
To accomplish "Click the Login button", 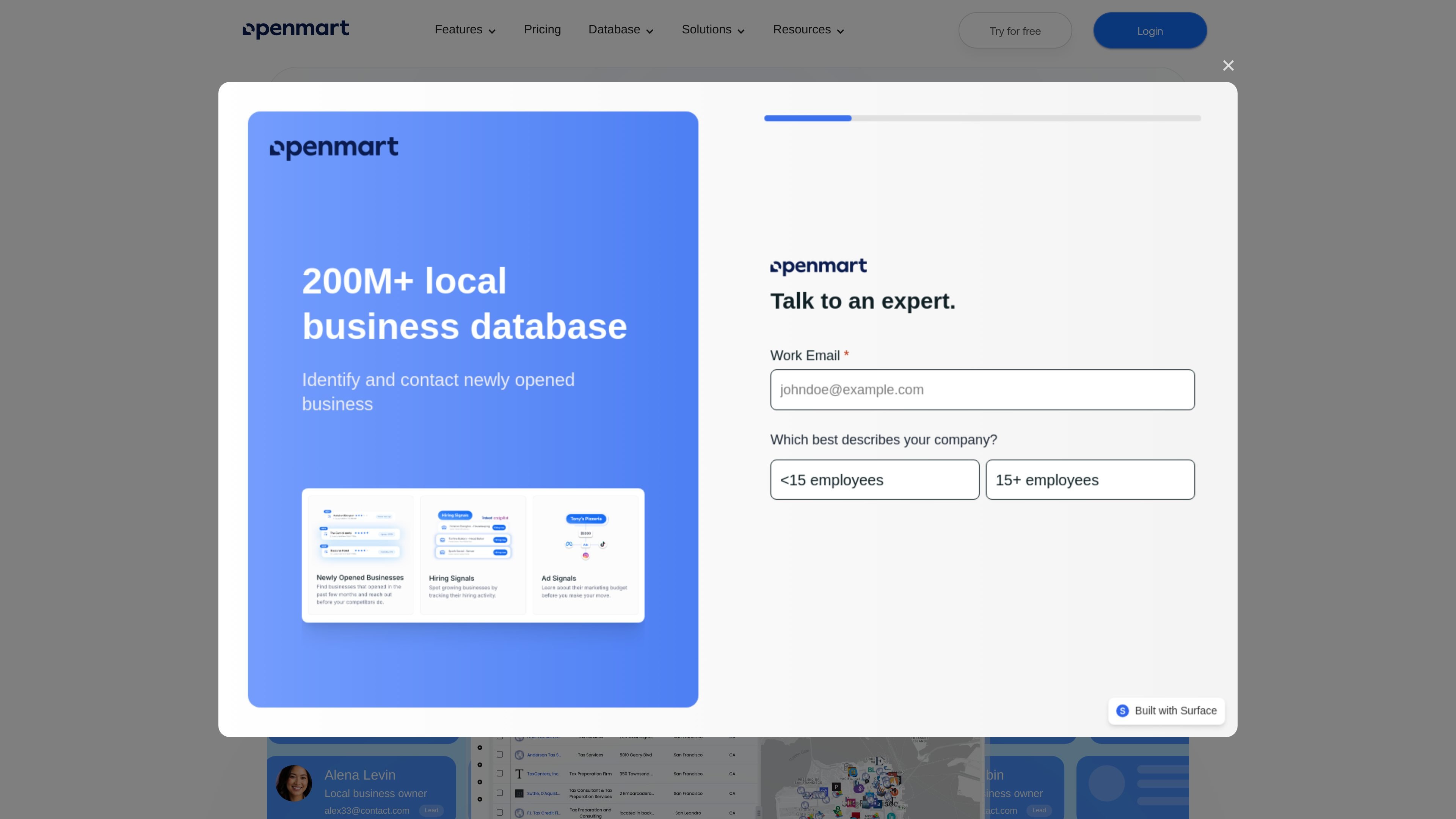I will pyautogui.click(x=1150, y=30).
